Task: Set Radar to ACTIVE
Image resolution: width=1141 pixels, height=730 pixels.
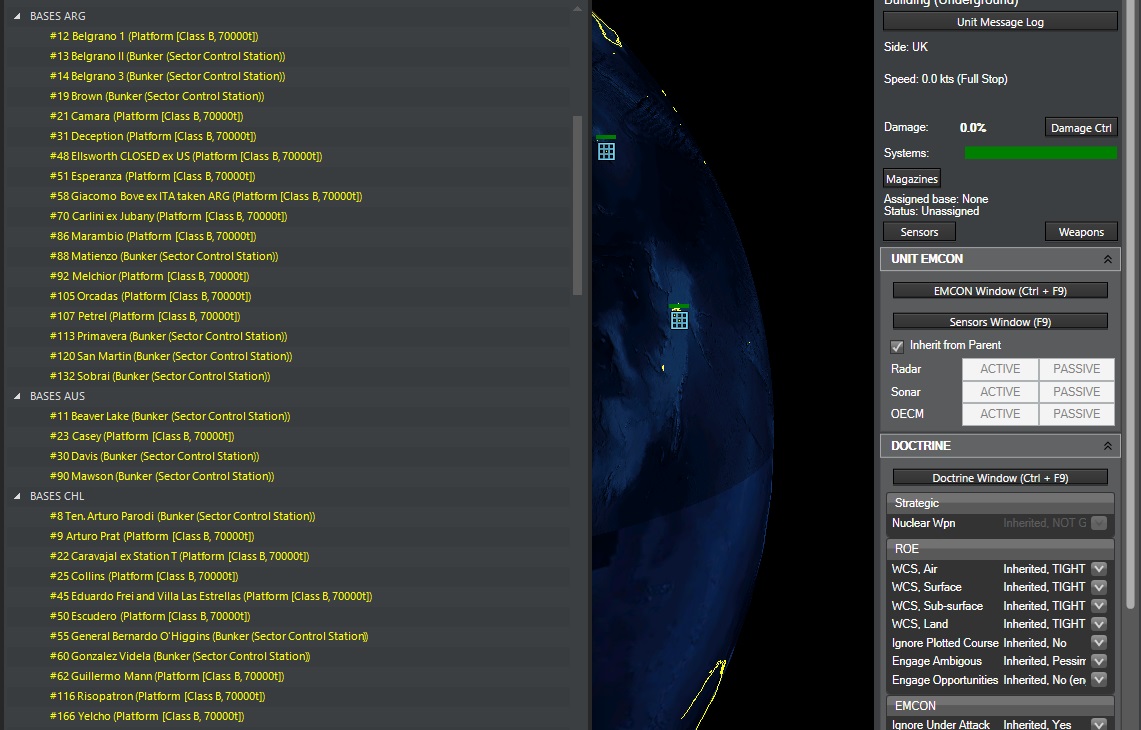Action: pyautogui.click(x=1000, y=369)
